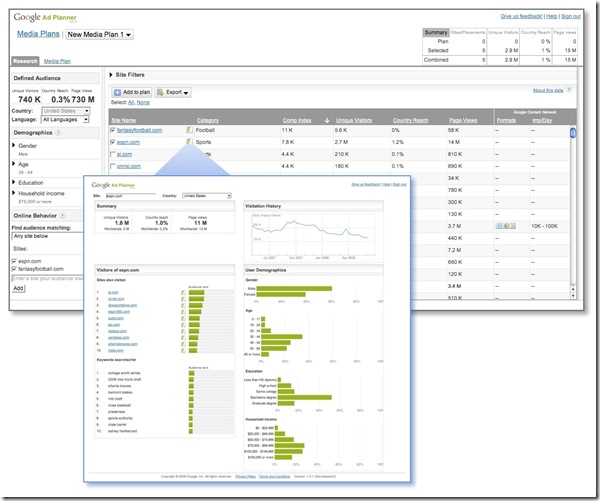Open profile icon for first also-visited site
The height and width of the screenshot is (501, 600).
point(183,292)
